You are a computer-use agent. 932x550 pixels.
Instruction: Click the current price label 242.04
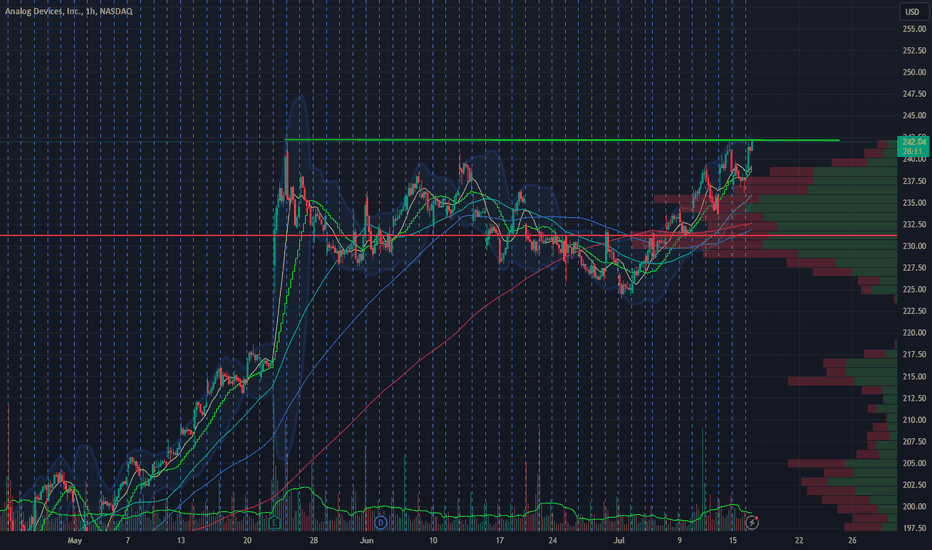914,142
